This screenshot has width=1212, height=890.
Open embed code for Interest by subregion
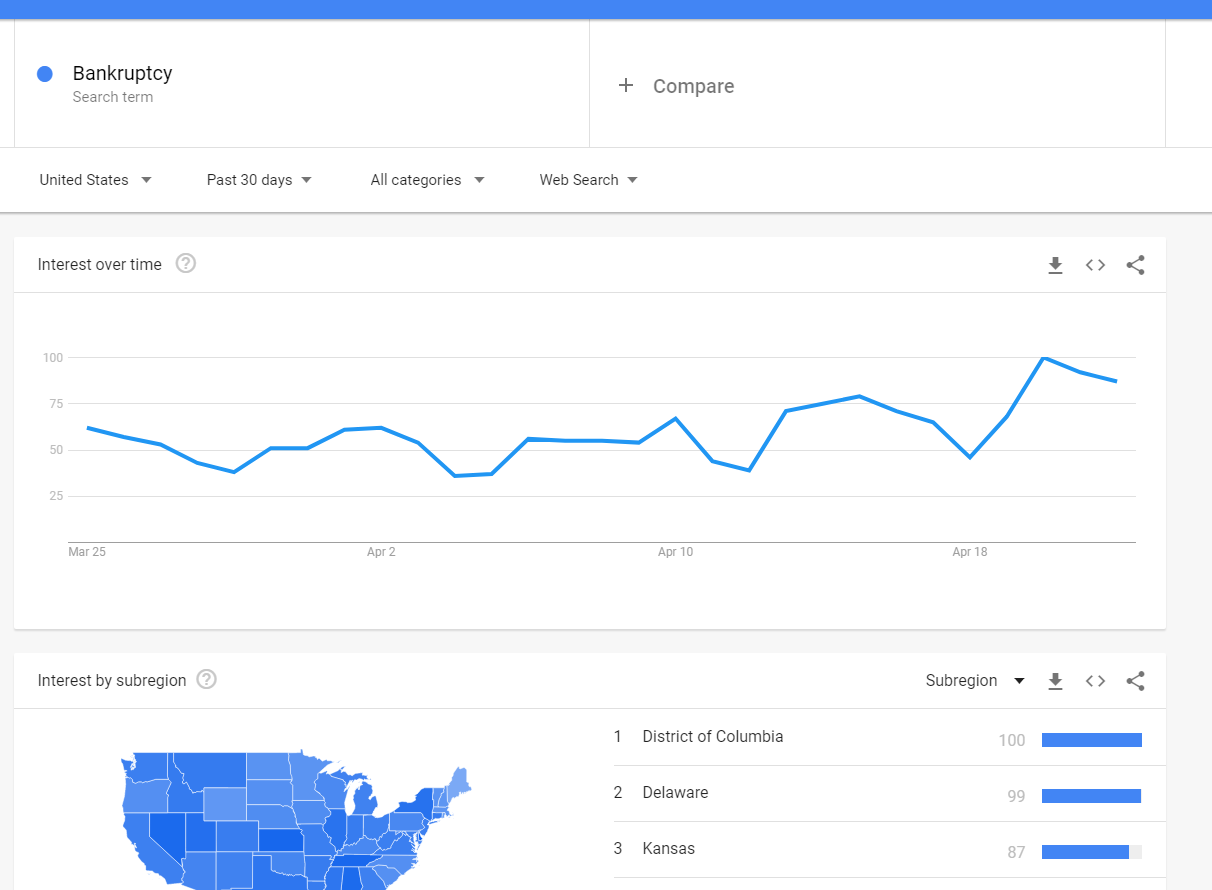1095,681
